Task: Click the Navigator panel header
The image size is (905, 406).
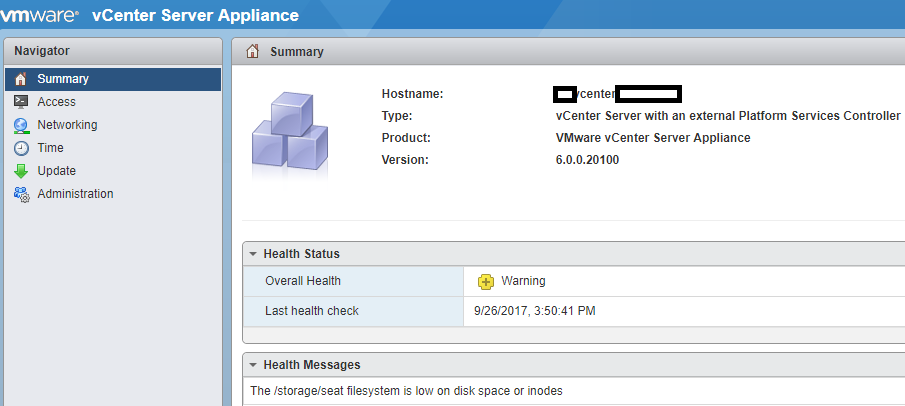Action: (x=113, y=51)
